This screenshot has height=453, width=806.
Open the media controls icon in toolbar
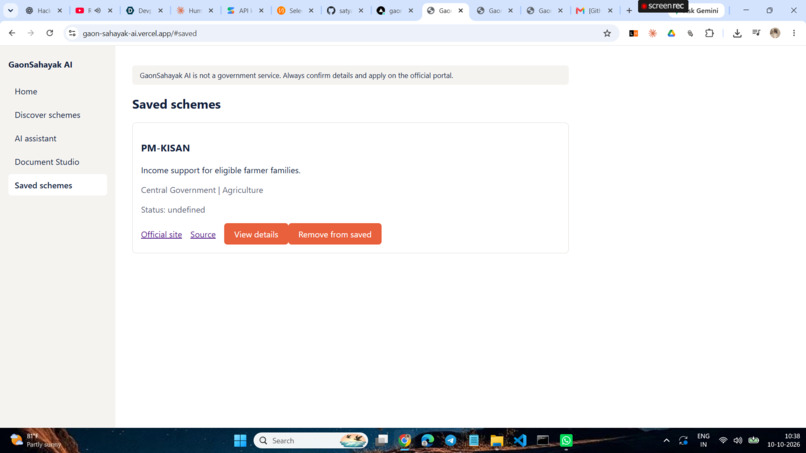coord(756,33)
